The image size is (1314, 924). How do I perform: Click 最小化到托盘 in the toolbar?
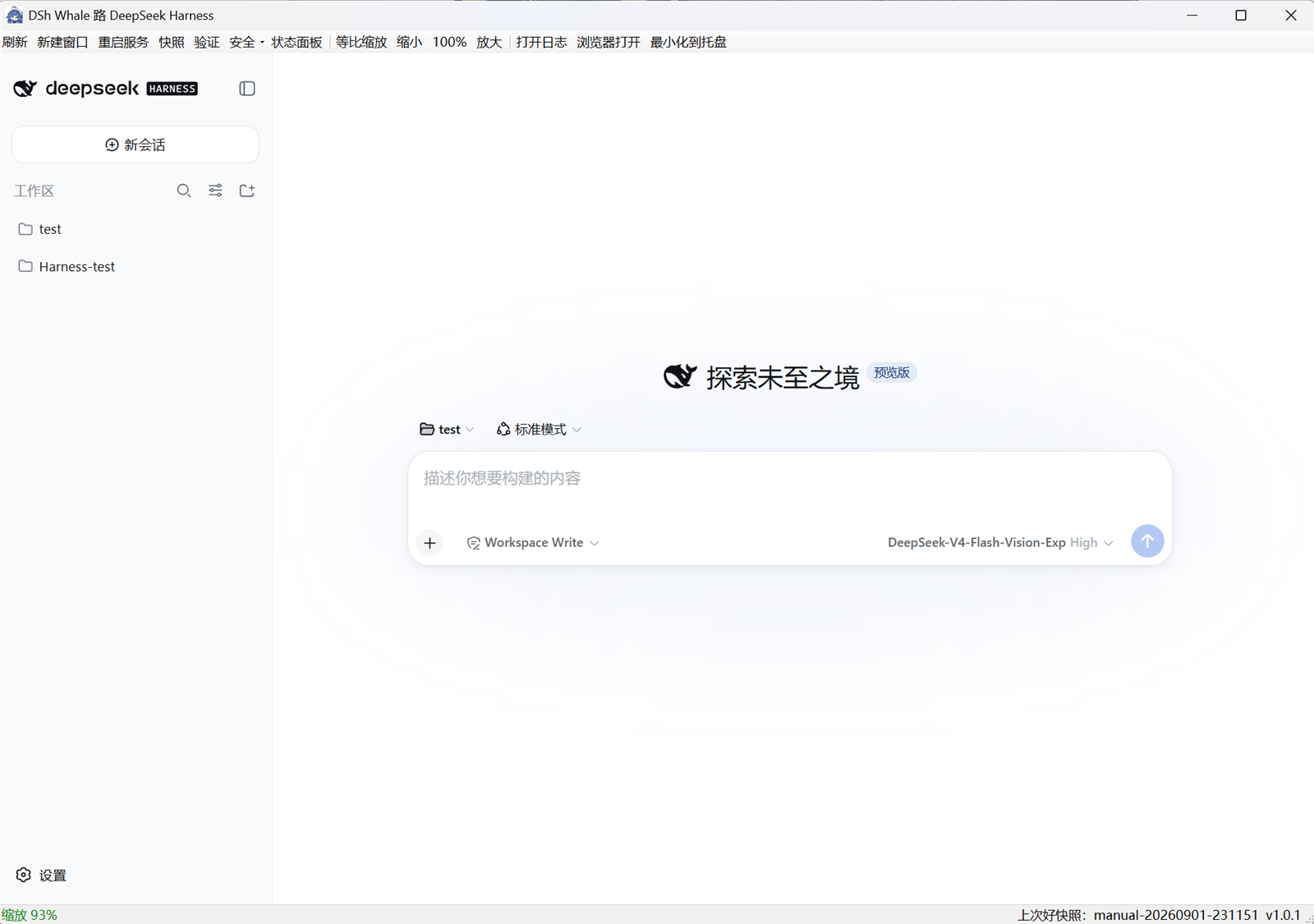[x=688, y=43]
